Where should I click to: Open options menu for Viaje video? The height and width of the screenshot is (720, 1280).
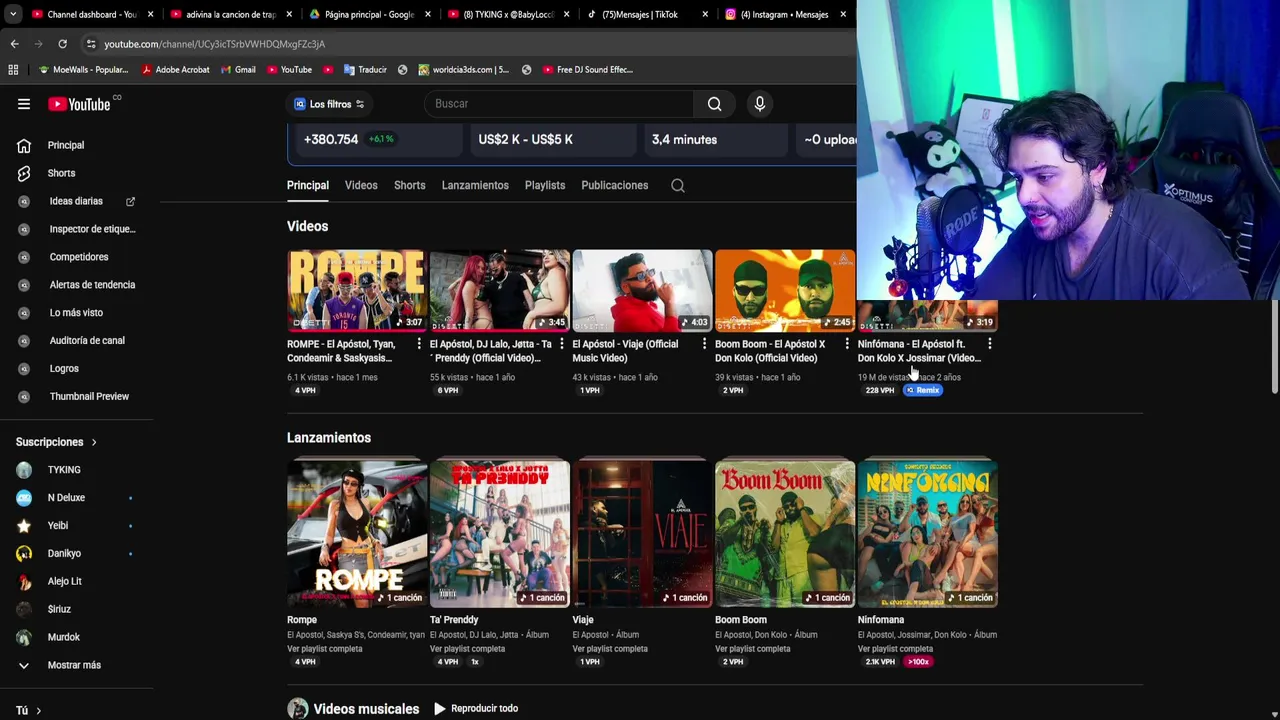point(704,344)
